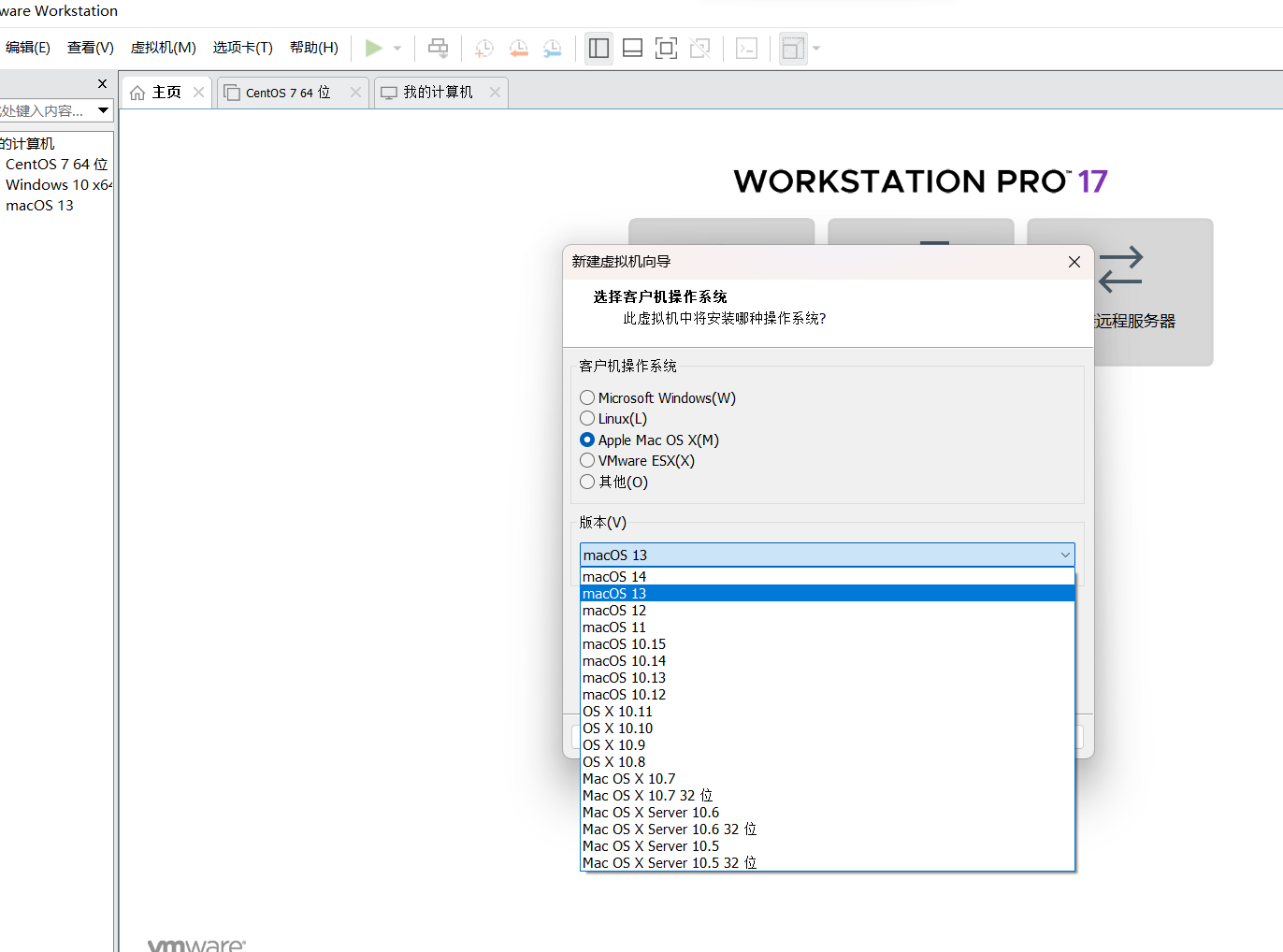1283x952 pixels.
Task: Select CentOS 7 64 位 in library tree
Action: click(57, 165)
